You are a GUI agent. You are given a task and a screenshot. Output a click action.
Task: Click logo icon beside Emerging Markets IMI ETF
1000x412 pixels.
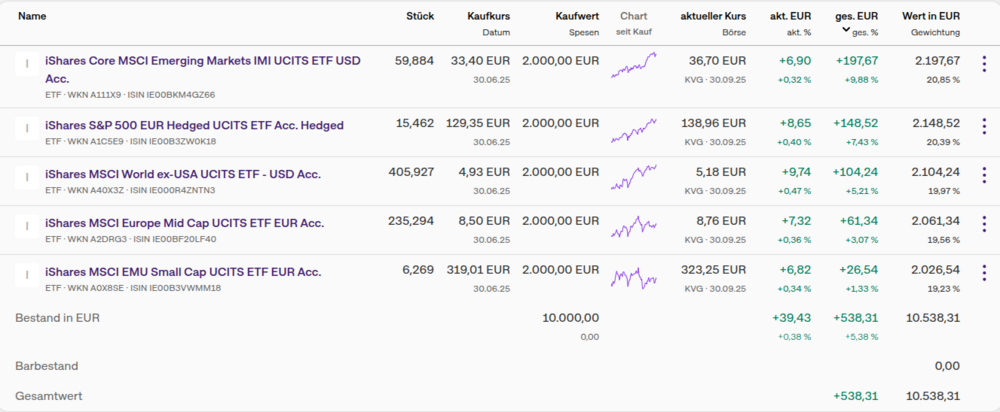tap(26, 66)
